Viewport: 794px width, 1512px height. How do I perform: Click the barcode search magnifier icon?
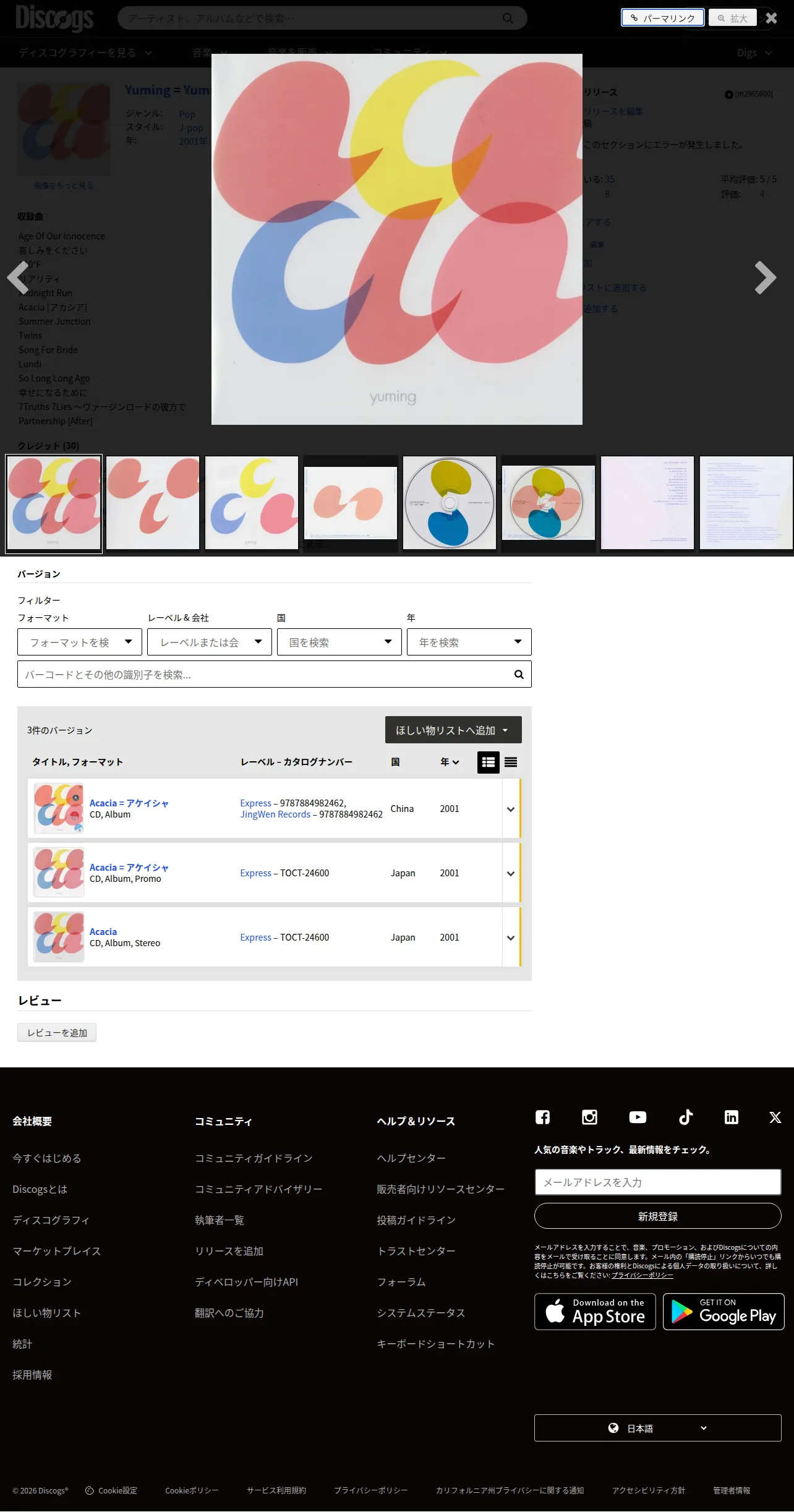(x=519, y=675)
